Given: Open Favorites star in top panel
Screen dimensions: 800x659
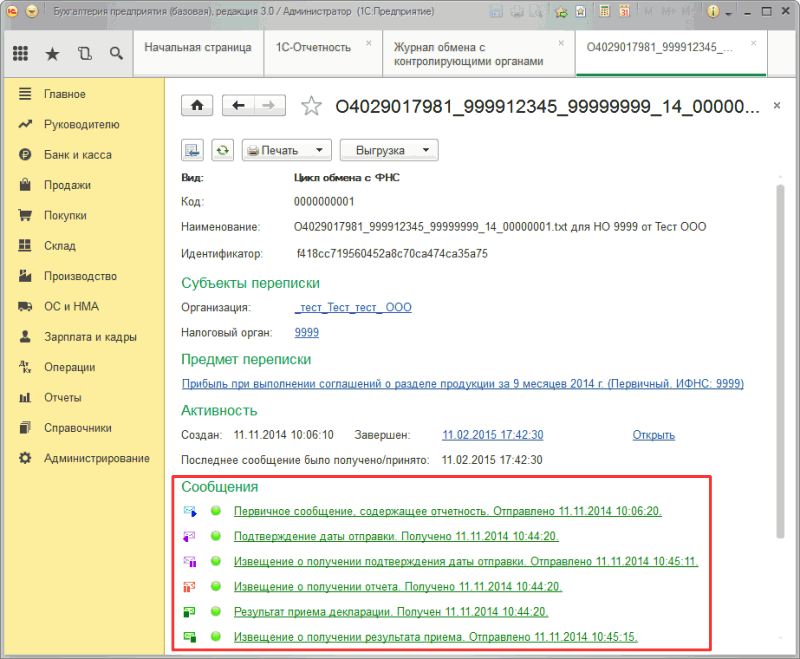Looking at the screenshot, I should click(x=53, y=54).
